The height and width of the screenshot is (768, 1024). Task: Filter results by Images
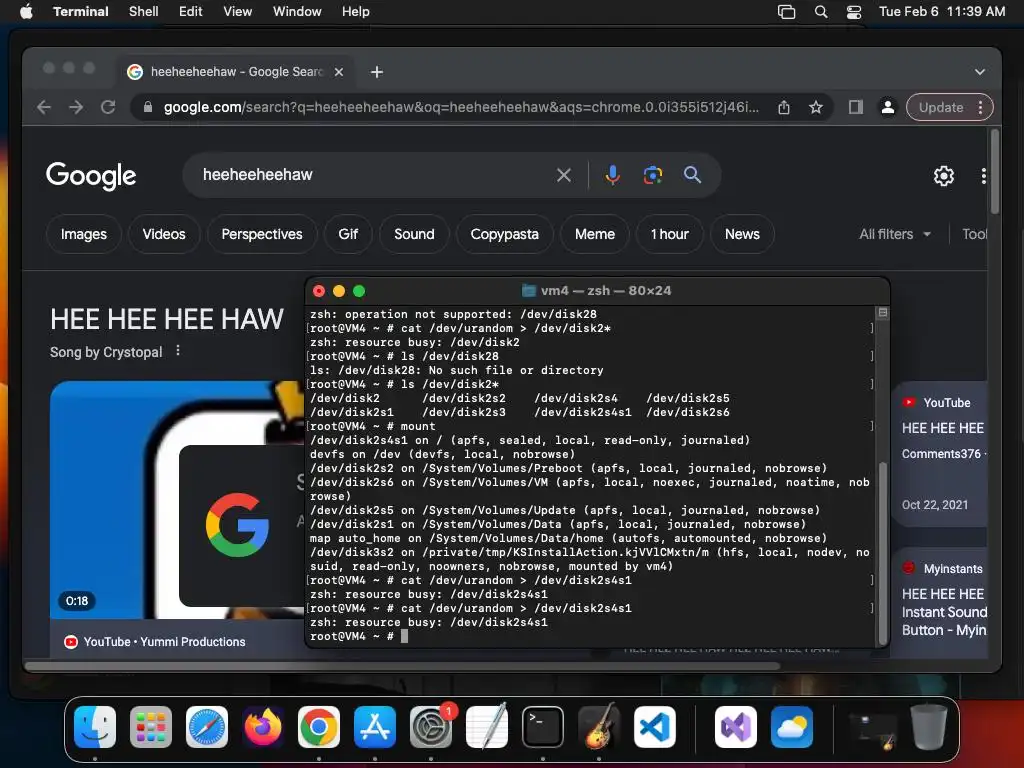click(84, 234)
